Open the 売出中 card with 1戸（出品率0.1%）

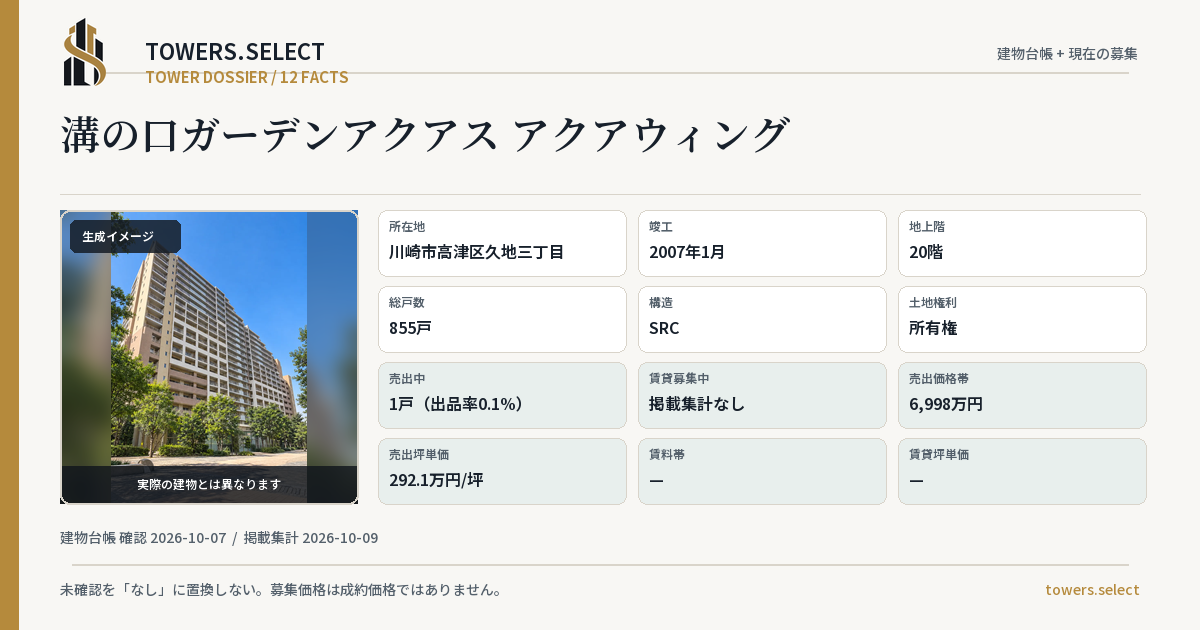coord(502,395)
